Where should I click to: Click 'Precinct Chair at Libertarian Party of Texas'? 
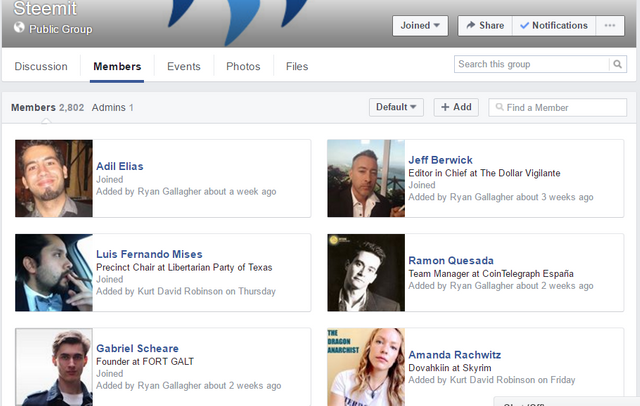click(x=184, y=267)
